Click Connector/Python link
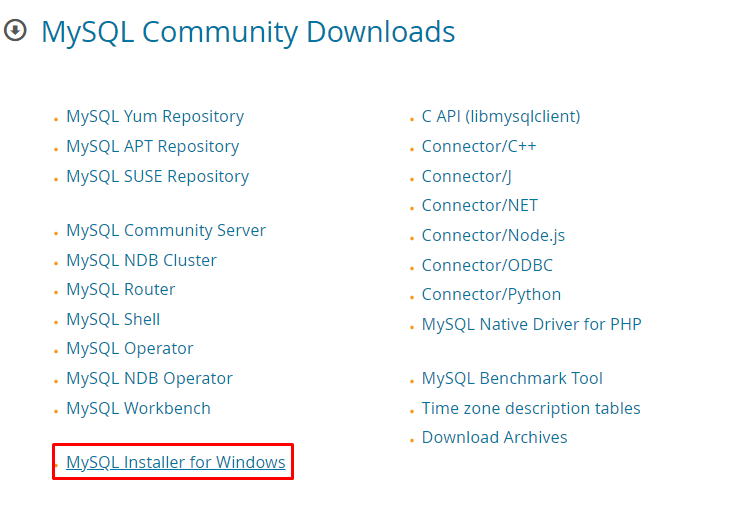 pos(491,295)
